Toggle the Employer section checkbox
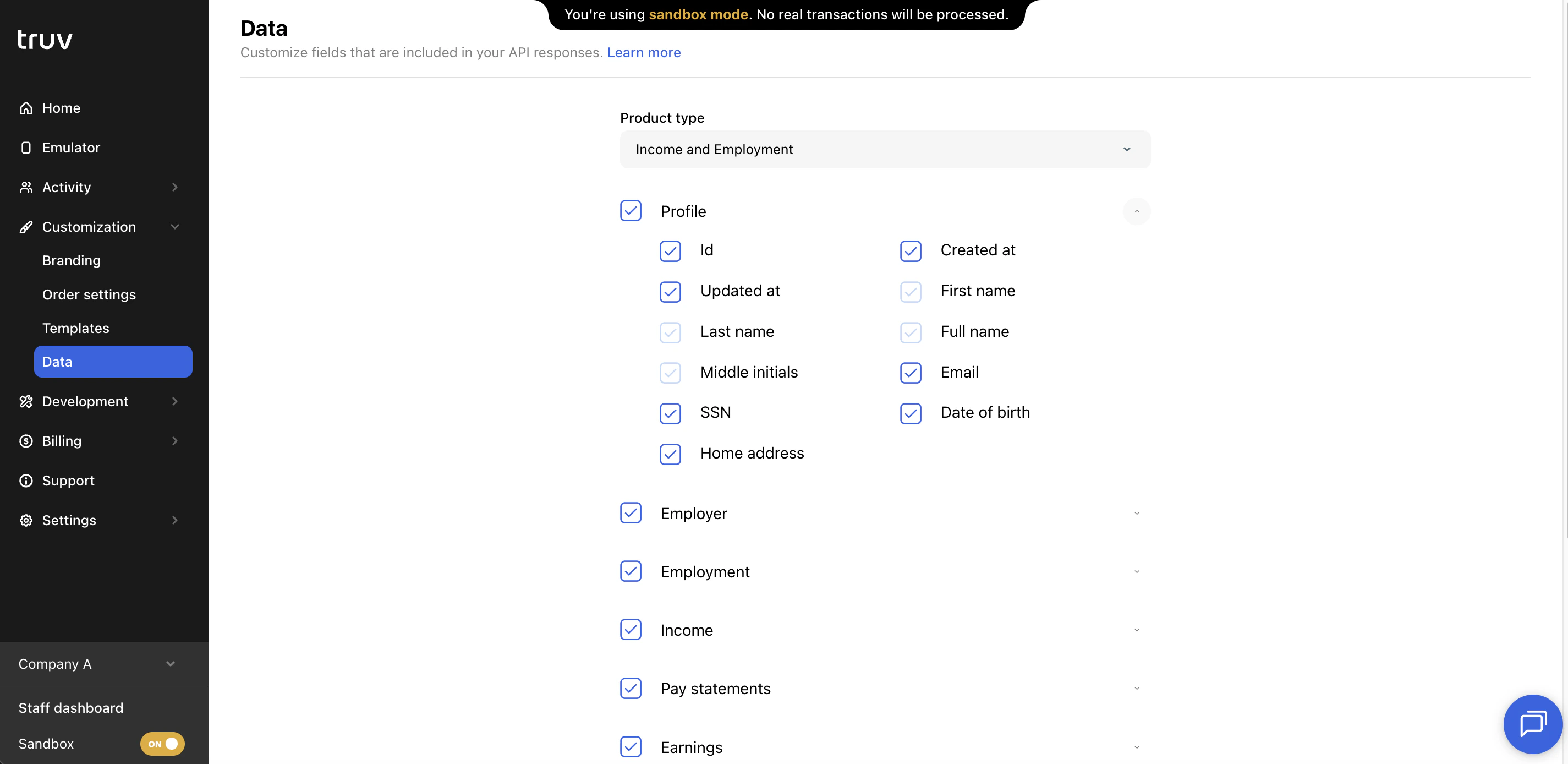This screenshot has width=1568, height=764. [631, 513]
